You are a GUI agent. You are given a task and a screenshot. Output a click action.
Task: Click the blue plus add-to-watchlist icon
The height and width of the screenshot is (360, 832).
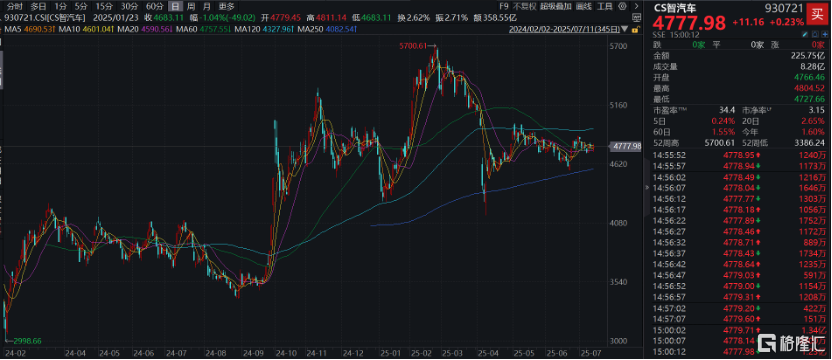824,34
